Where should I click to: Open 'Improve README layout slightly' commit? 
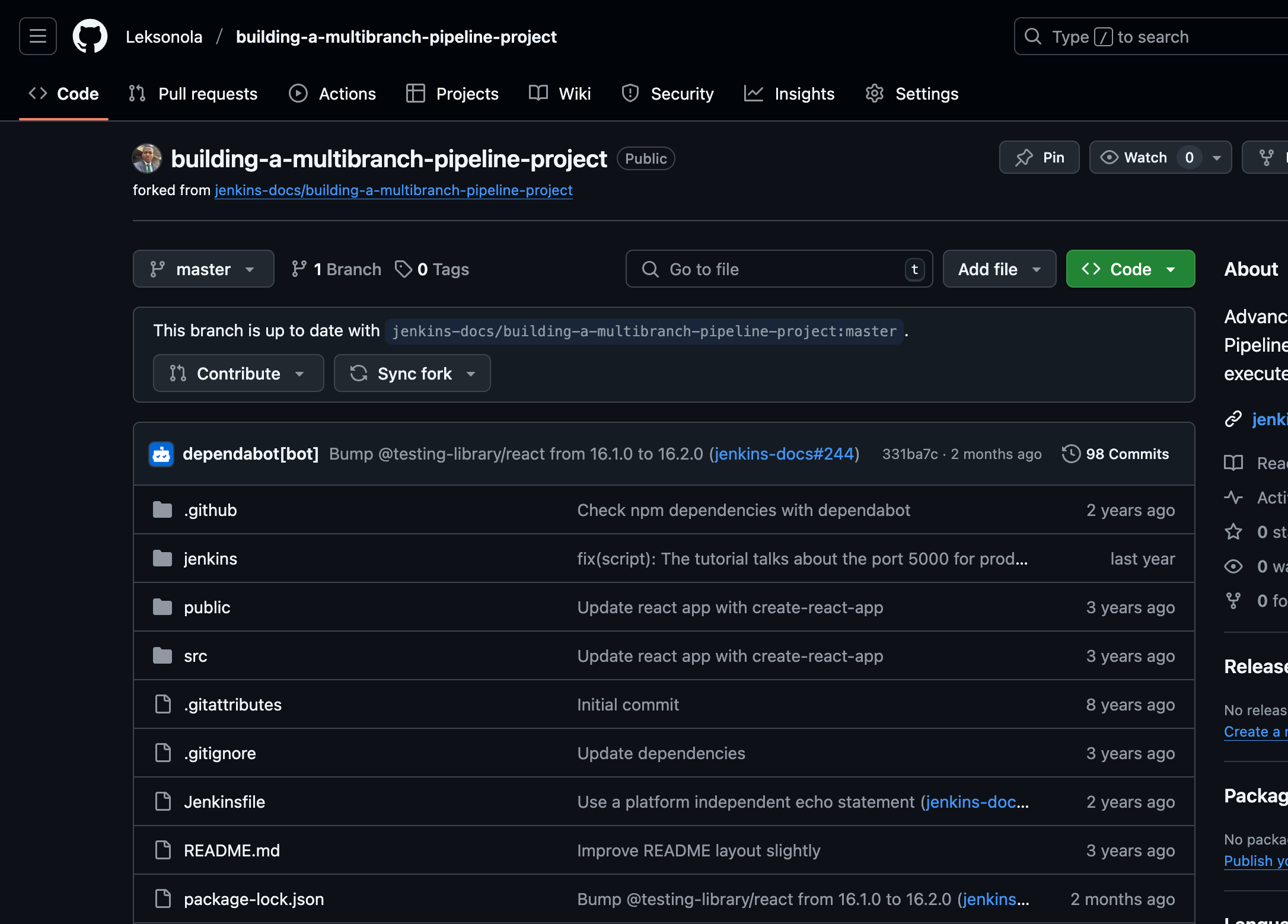point(699,850)
